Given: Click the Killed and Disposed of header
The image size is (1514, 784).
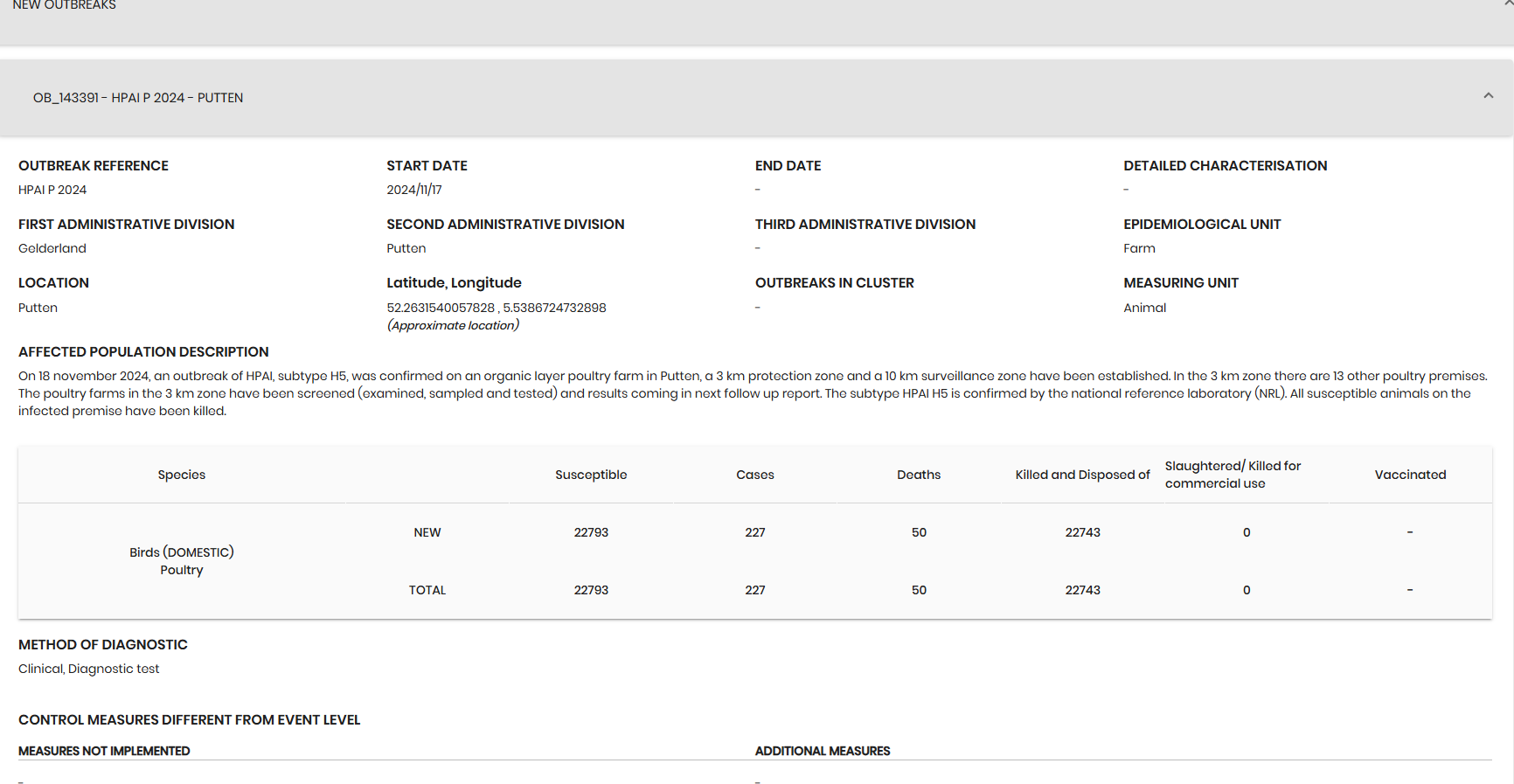Looking at the screenshot, I should point(1082,475).
